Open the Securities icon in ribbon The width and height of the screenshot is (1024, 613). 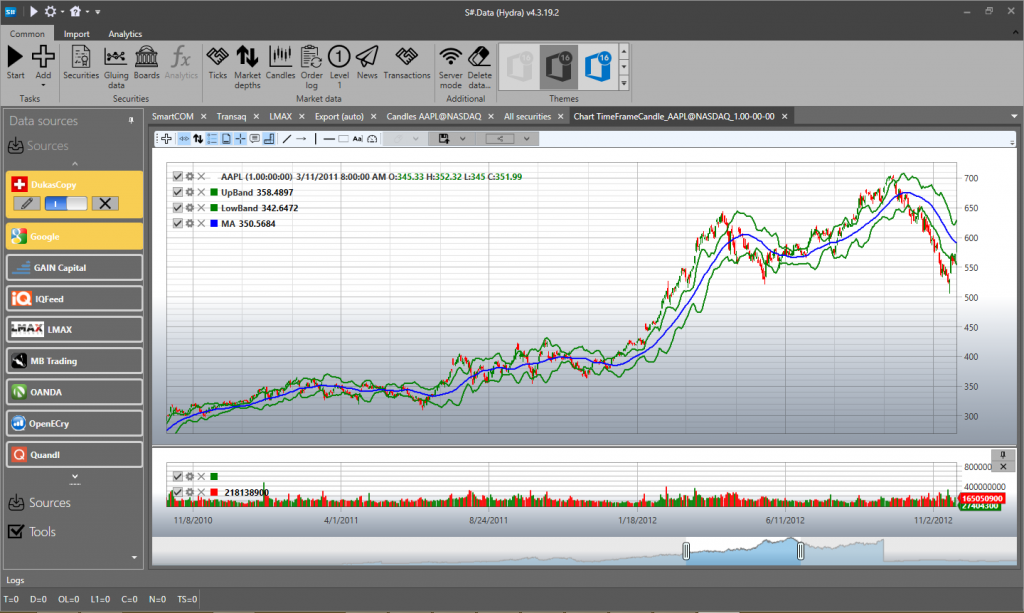point(81,62)
